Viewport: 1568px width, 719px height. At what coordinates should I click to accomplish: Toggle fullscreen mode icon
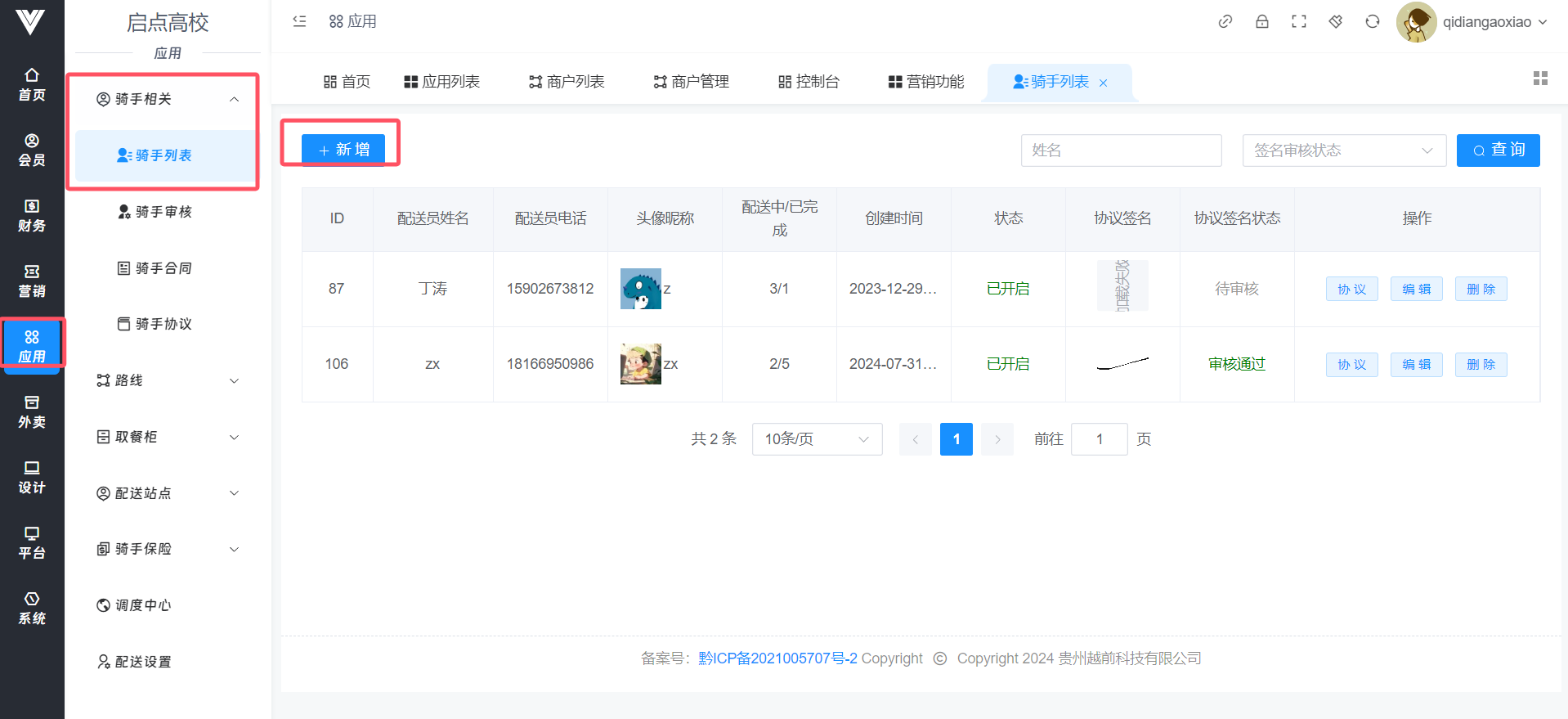[x=1299, y=22]
